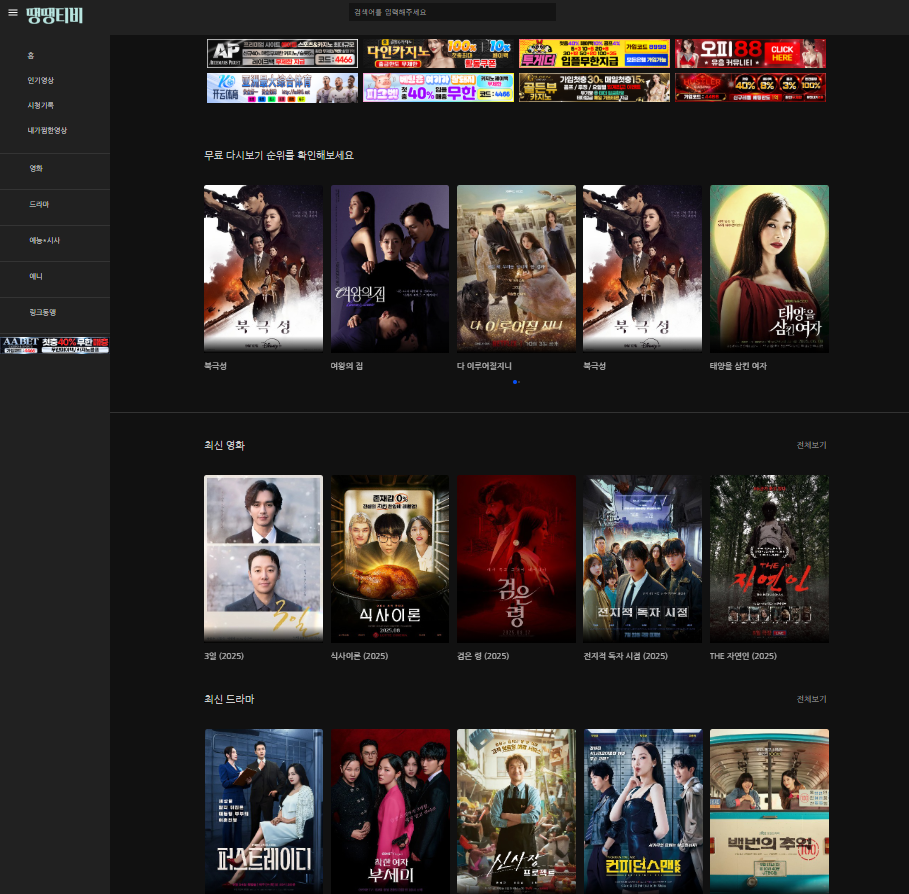Image resolution: width=909 pixels, height=894 pixels.
Task: Open the 애니 category
Action: point(36,276)
